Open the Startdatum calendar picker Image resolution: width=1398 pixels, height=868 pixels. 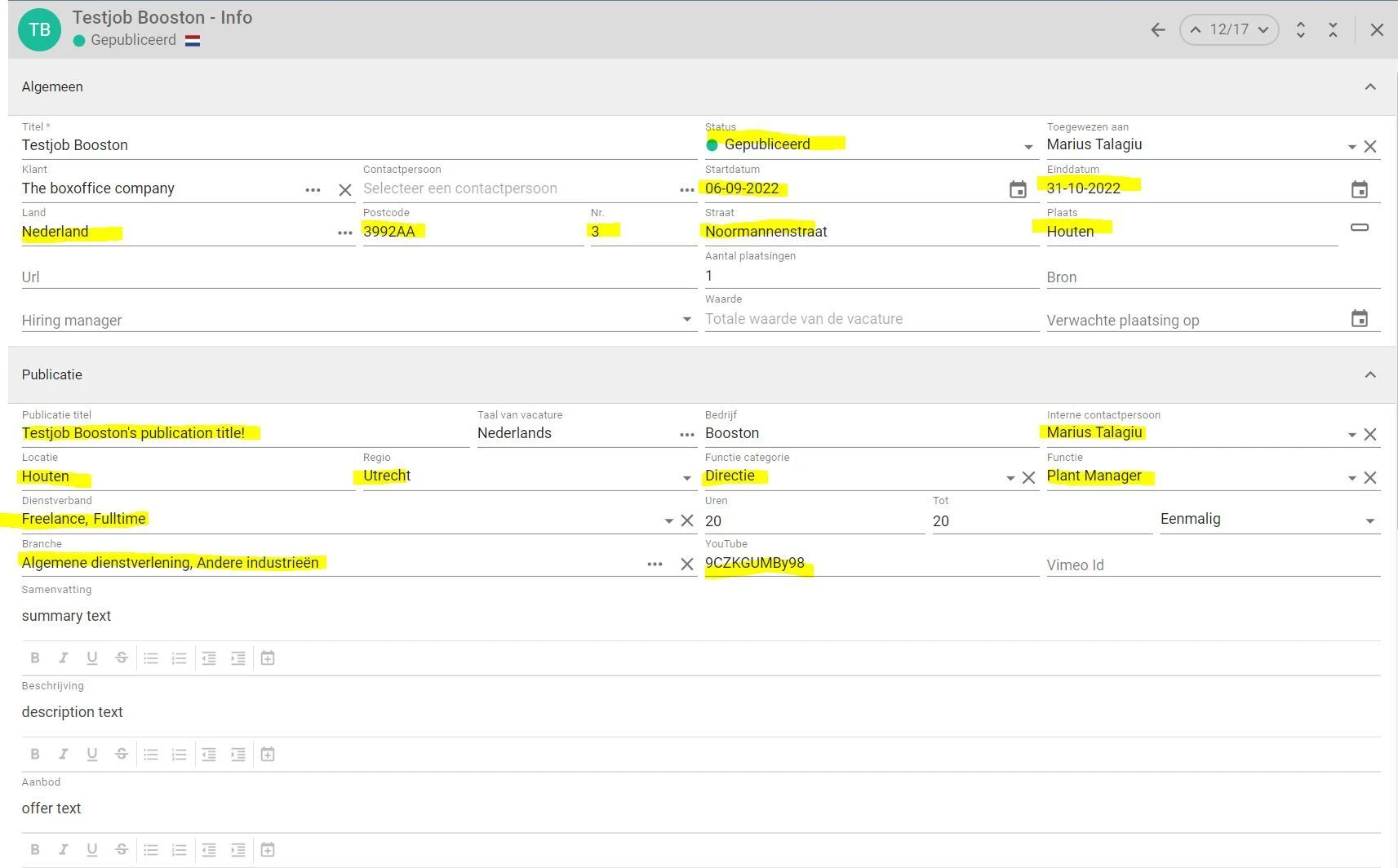click(1017, 189)
